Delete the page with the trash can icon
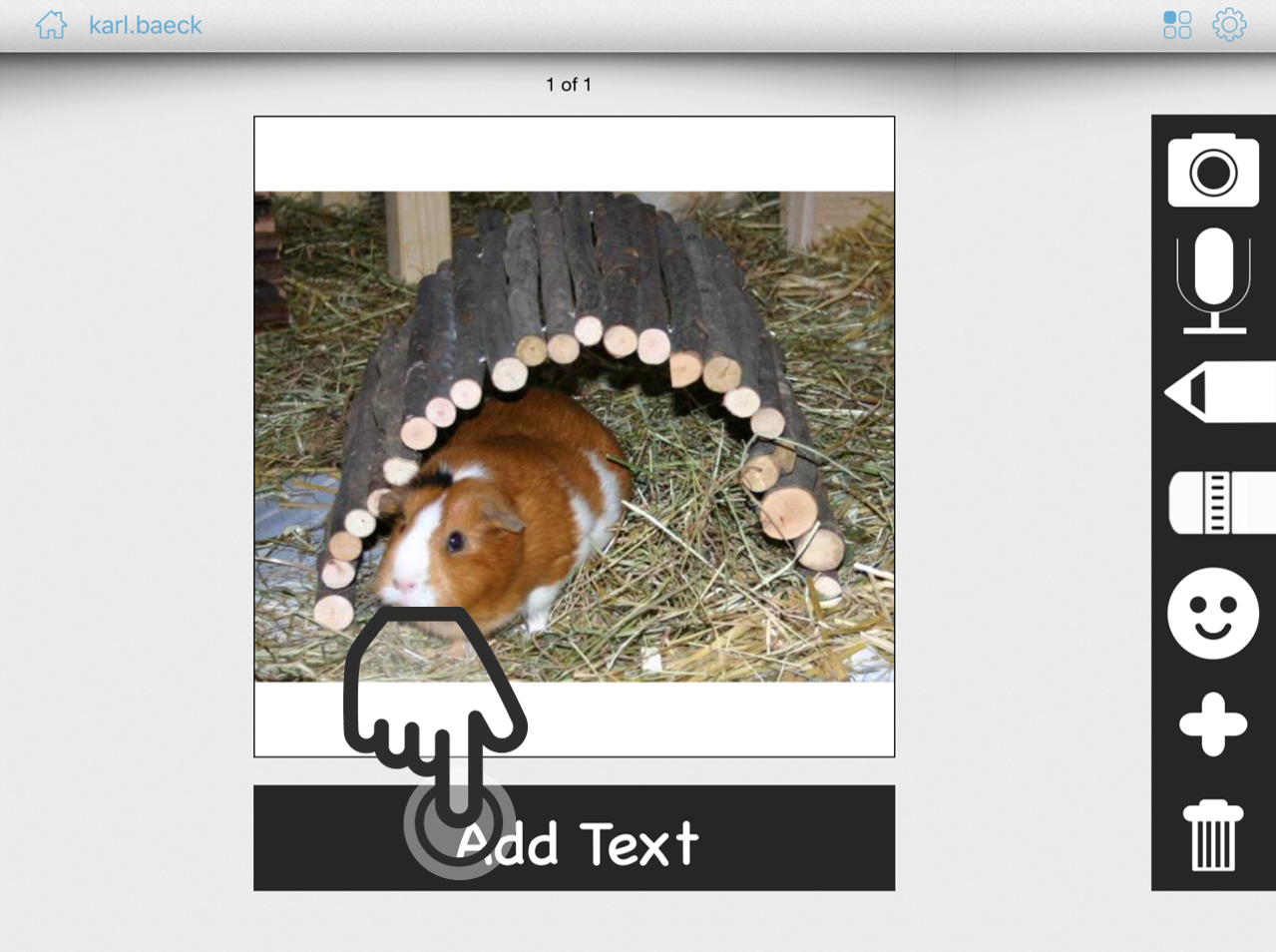1276x952 pixels. (x=1213, y=835)
